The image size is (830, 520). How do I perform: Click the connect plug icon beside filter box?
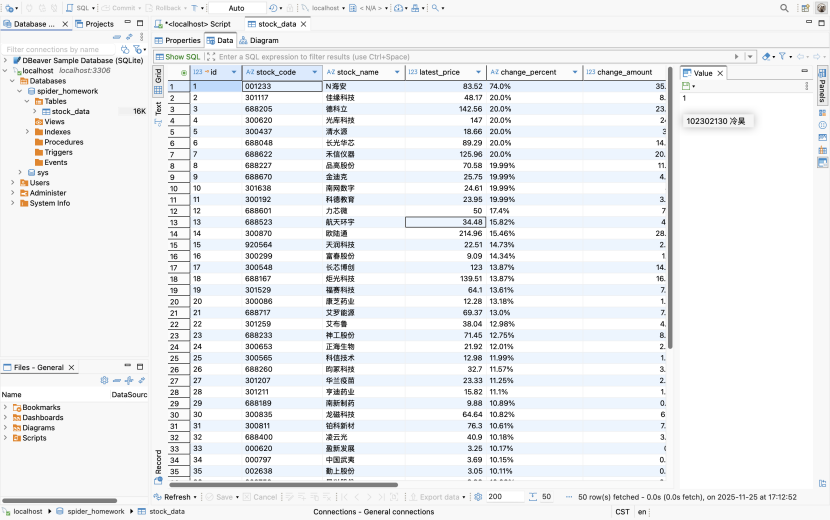[125, 49]
